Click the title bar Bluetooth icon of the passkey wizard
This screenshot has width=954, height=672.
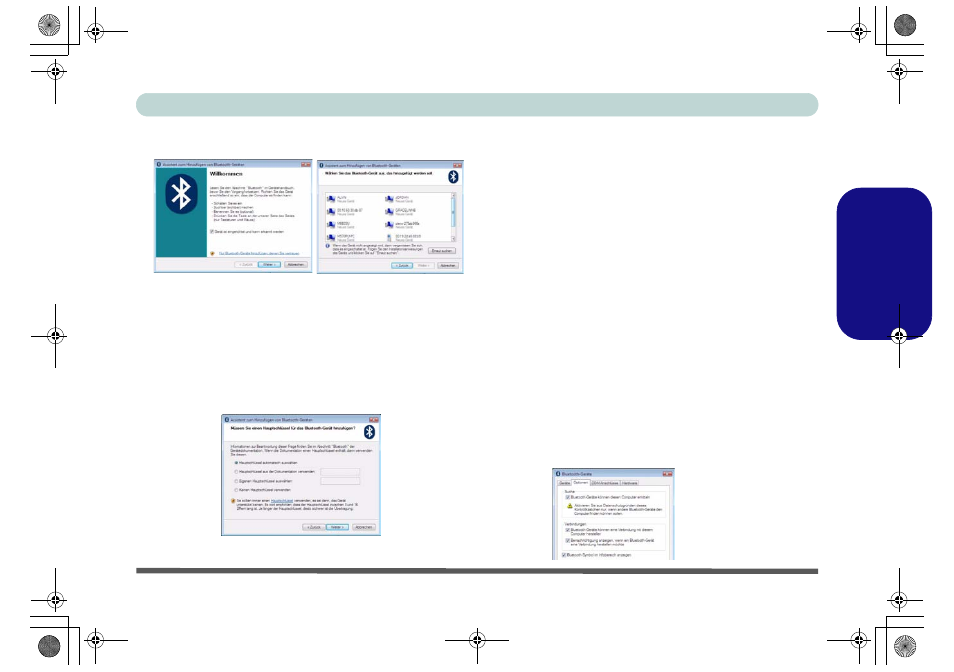pyautogui.click(x=226, y=420)
